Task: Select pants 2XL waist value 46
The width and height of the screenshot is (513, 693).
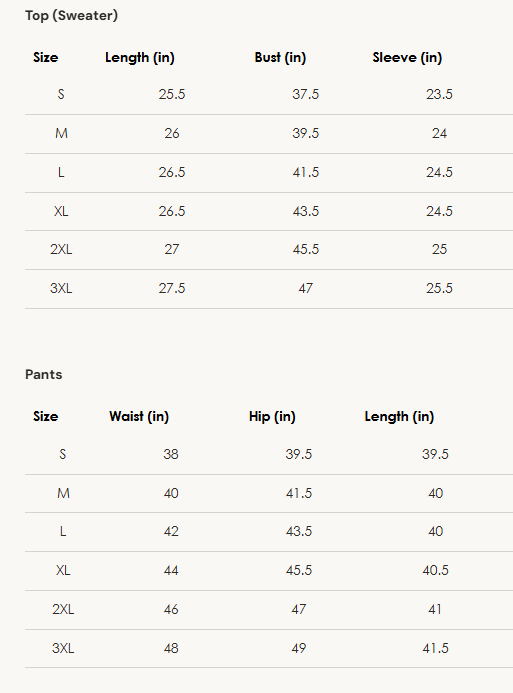Action: (x=171, y=609)
